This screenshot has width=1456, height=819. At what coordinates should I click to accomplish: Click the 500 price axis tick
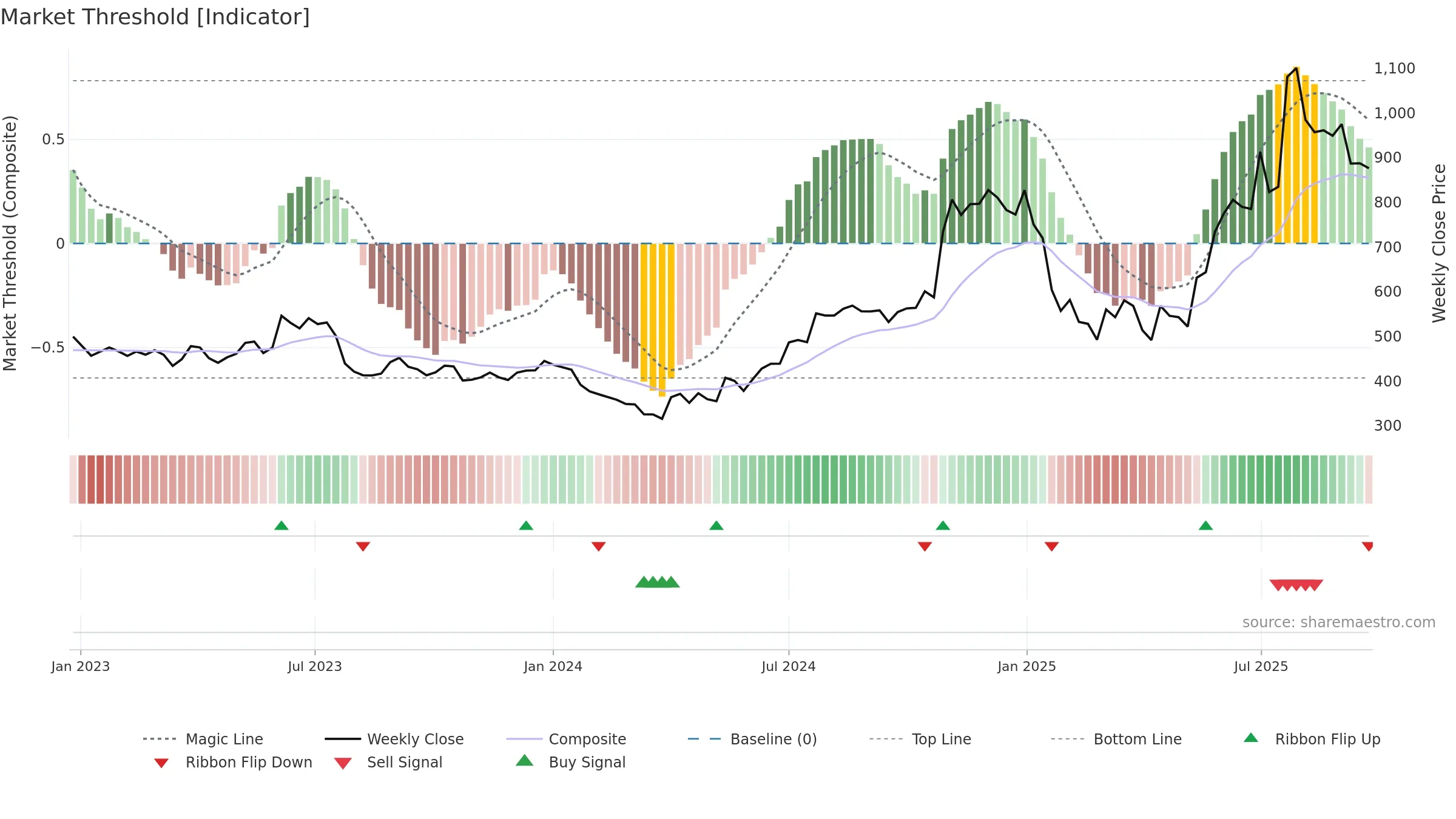tap(1388, 337)
